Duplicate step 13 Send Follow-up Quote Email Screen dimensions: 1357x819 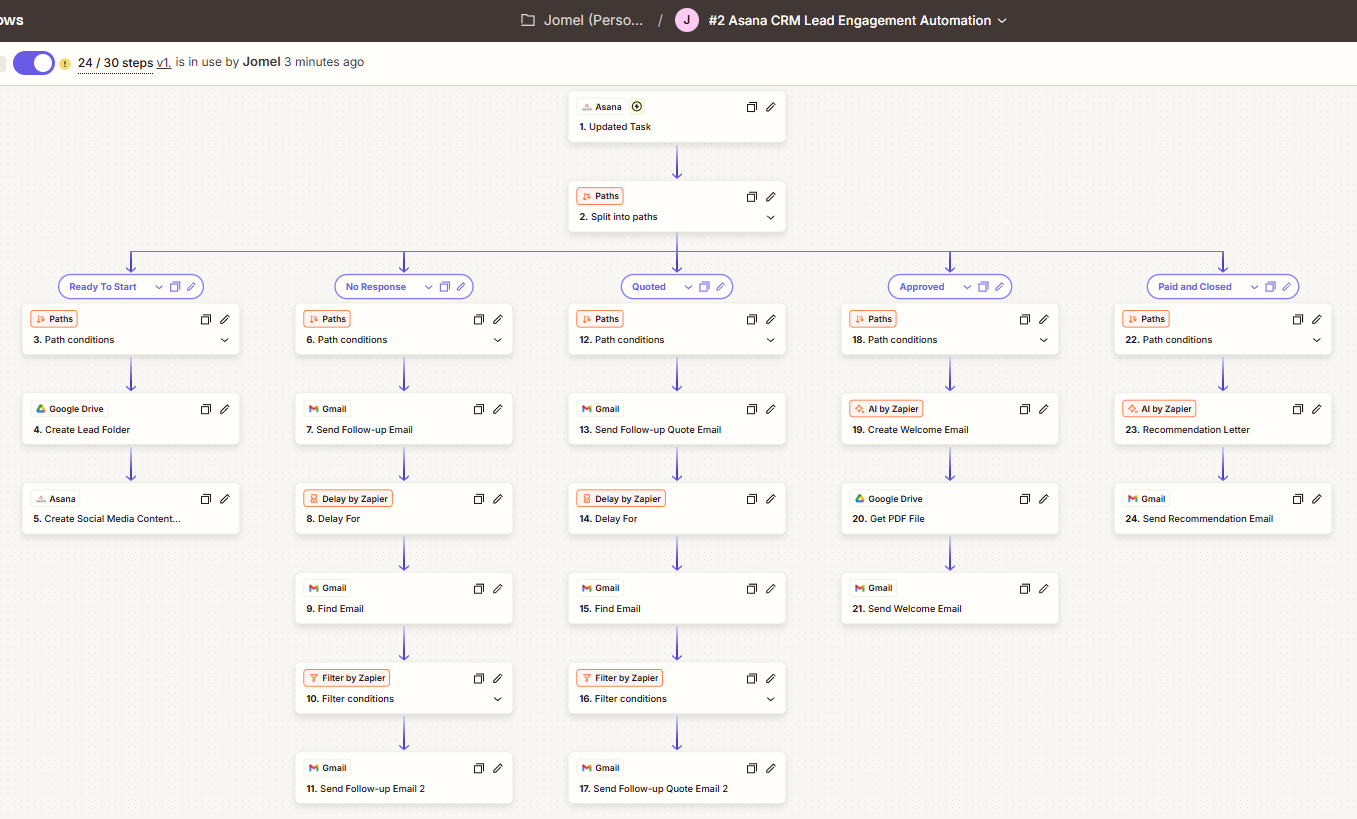[752, 409]
